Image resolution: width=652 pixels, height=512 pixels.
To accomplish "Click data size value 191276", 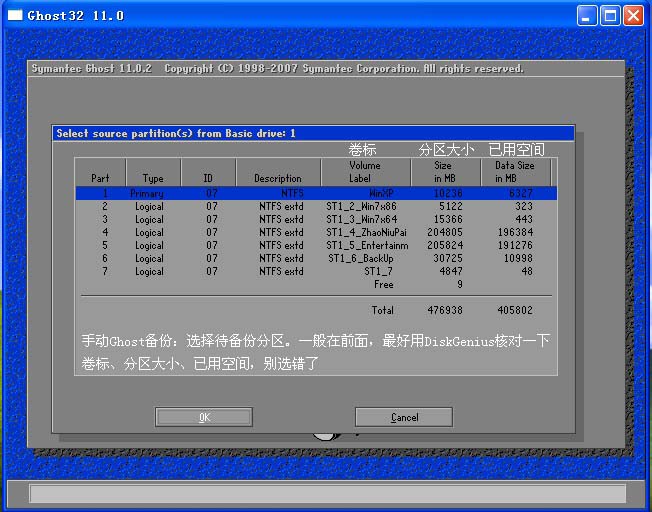I will click(515, 245).
